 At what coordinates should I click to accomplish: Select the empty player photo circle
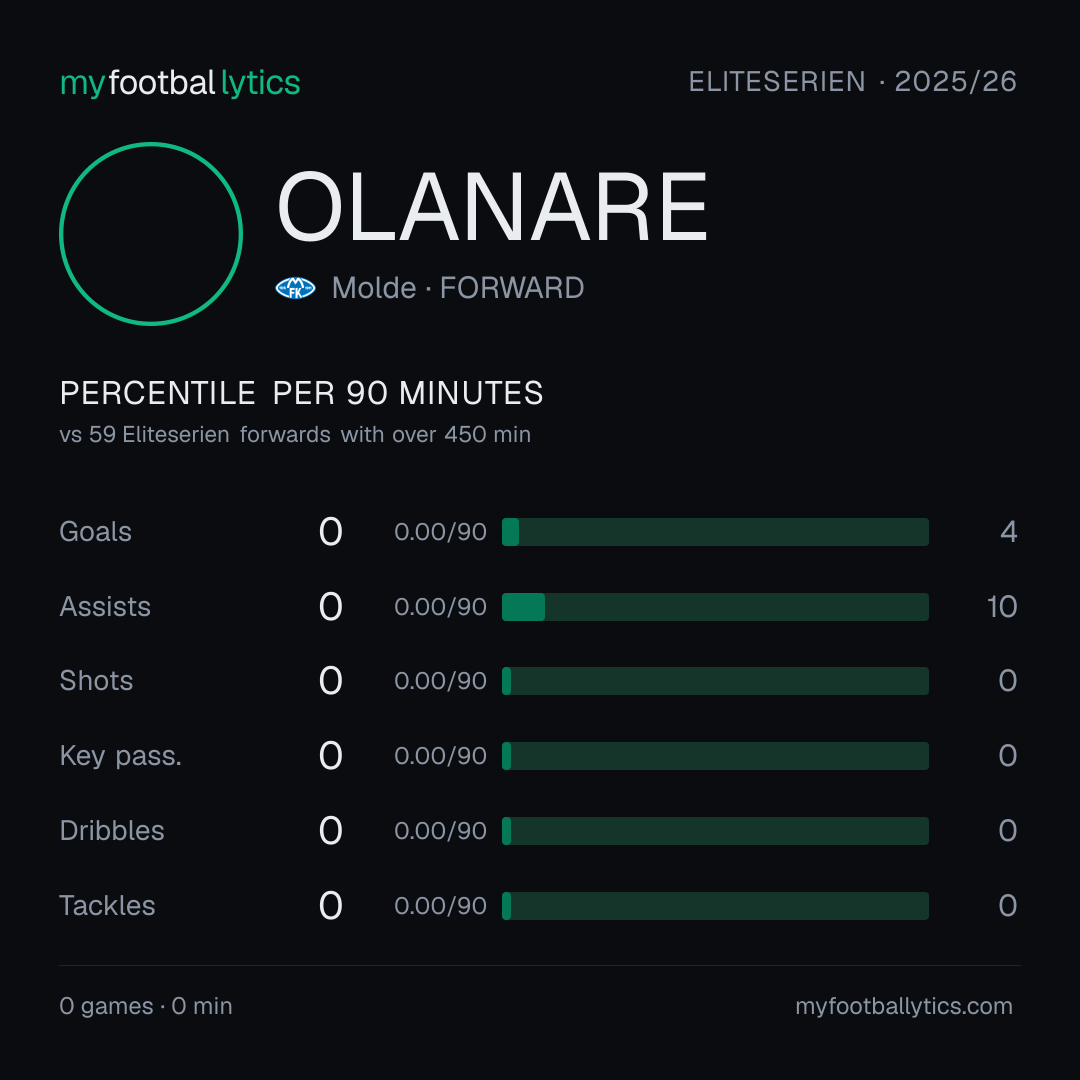(151, 233)
